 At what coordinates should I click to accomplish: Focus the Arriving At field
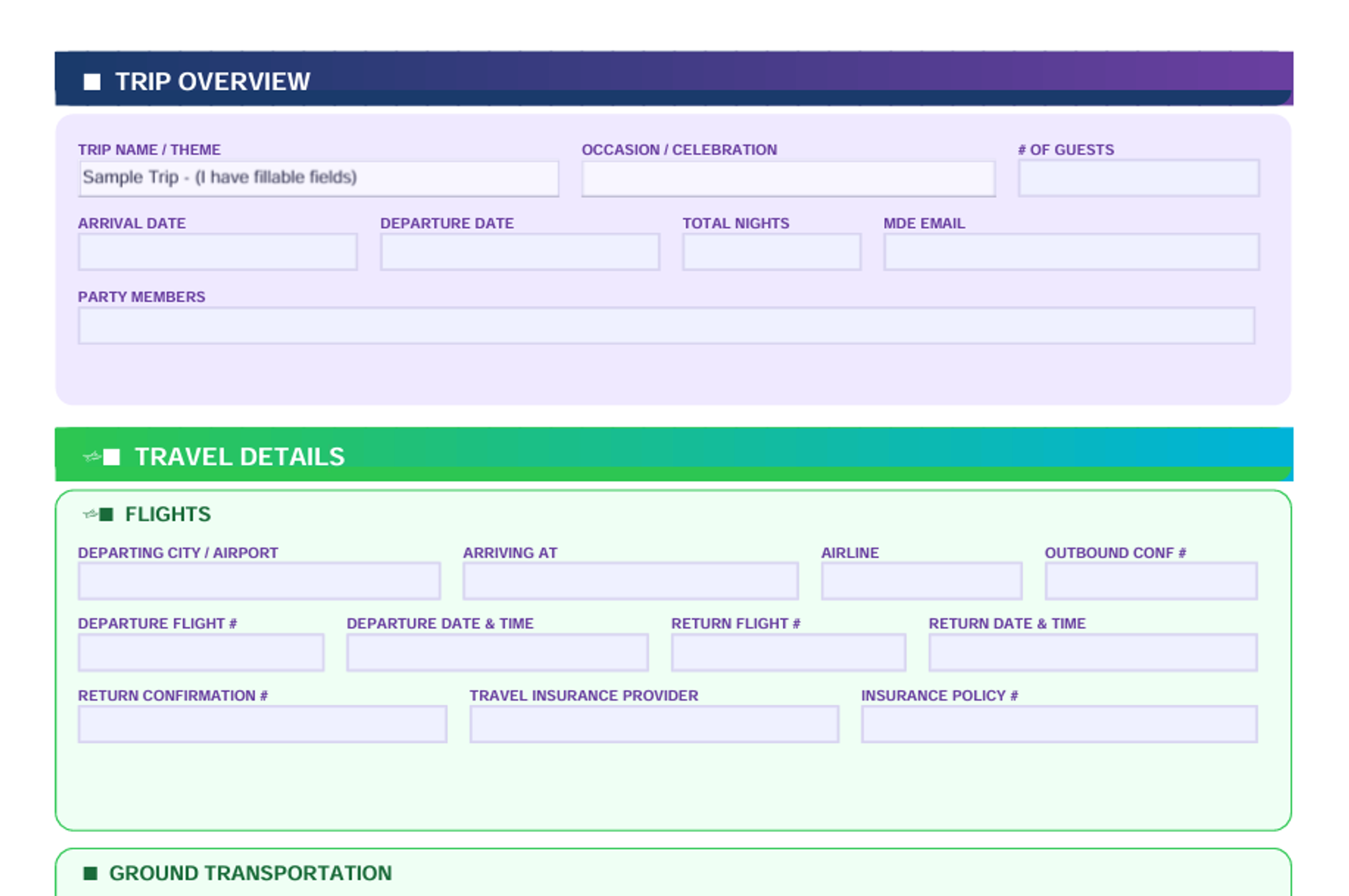(631, 581)
